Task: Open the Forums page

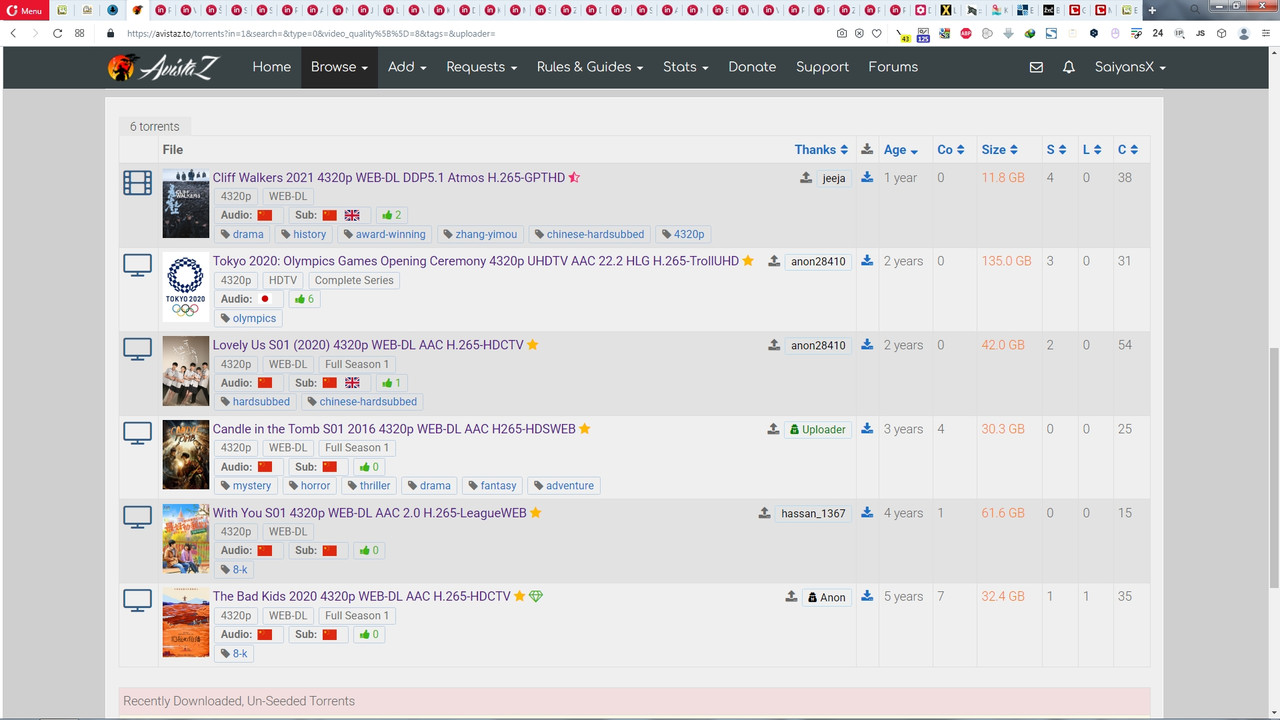Action: 893,67
